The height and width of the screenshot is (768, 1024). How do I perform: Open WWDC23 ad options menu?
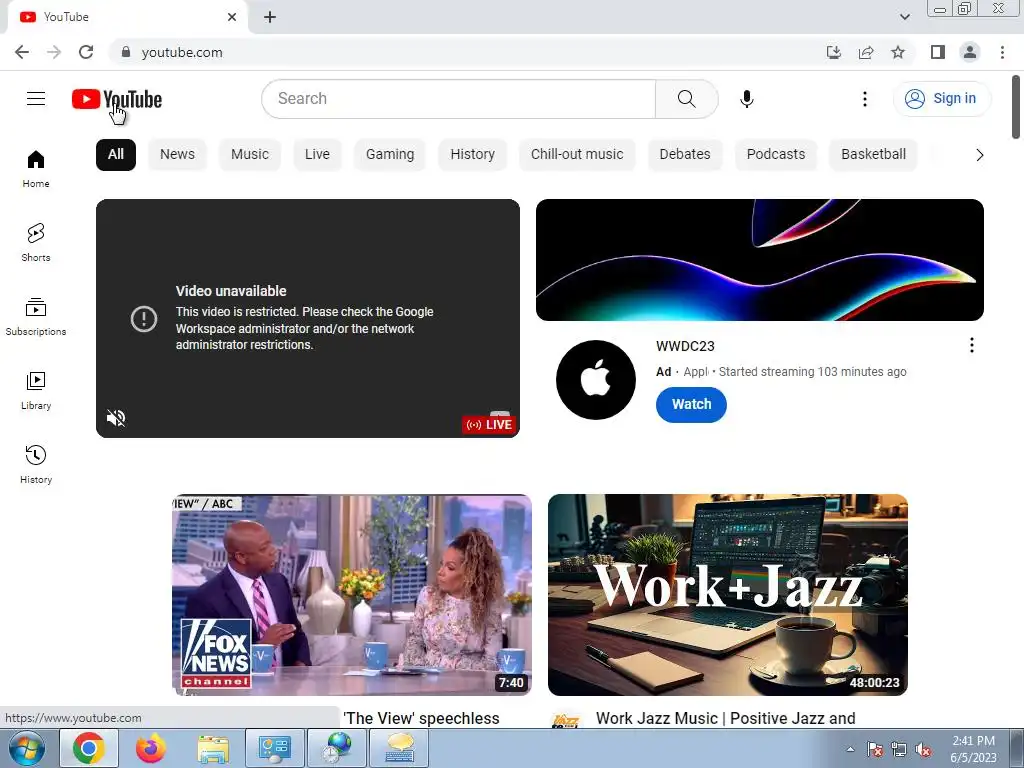click(x=972, y=345)
